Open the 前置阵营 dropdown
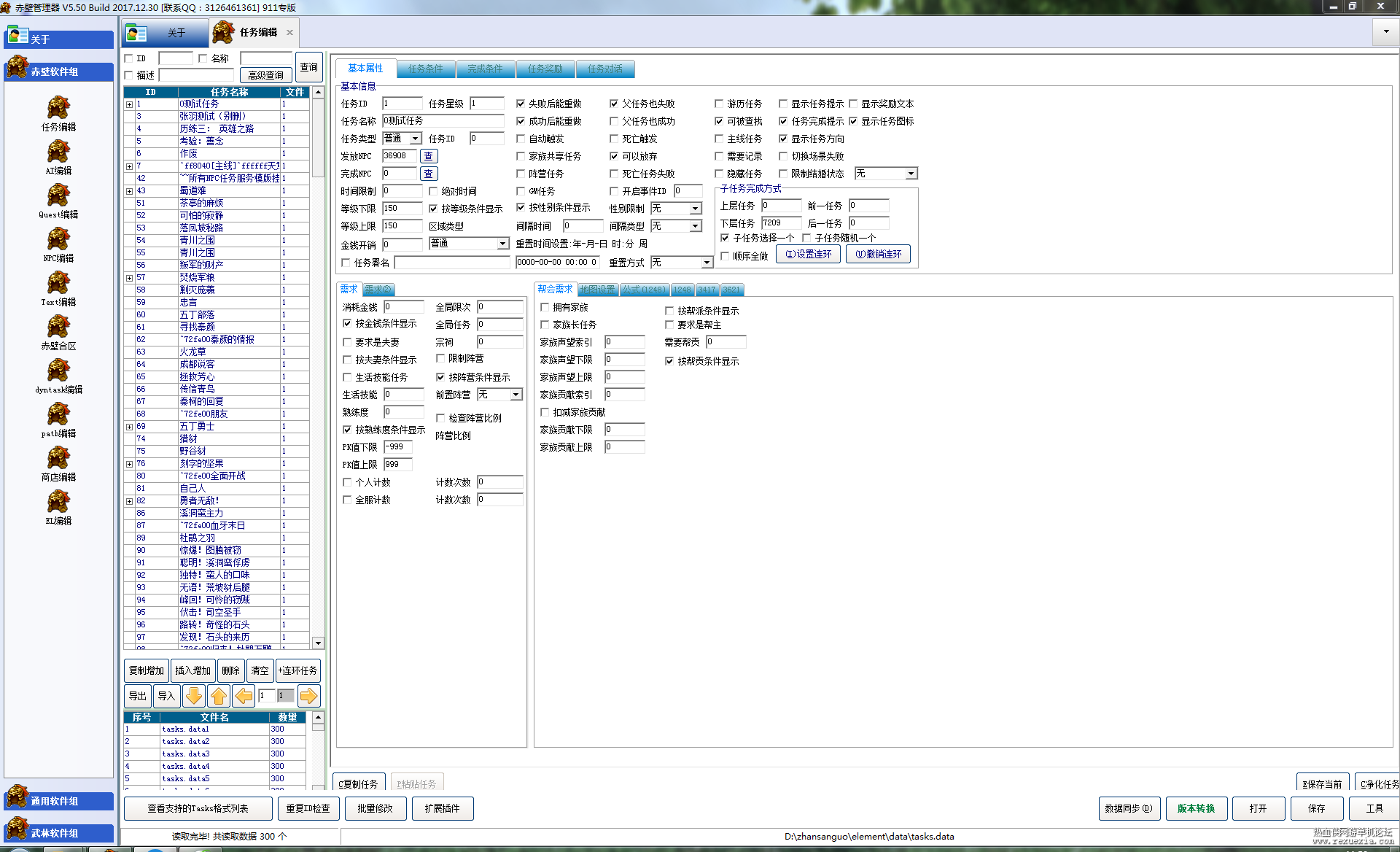1400x852 pixels. [x=516, y=395]
